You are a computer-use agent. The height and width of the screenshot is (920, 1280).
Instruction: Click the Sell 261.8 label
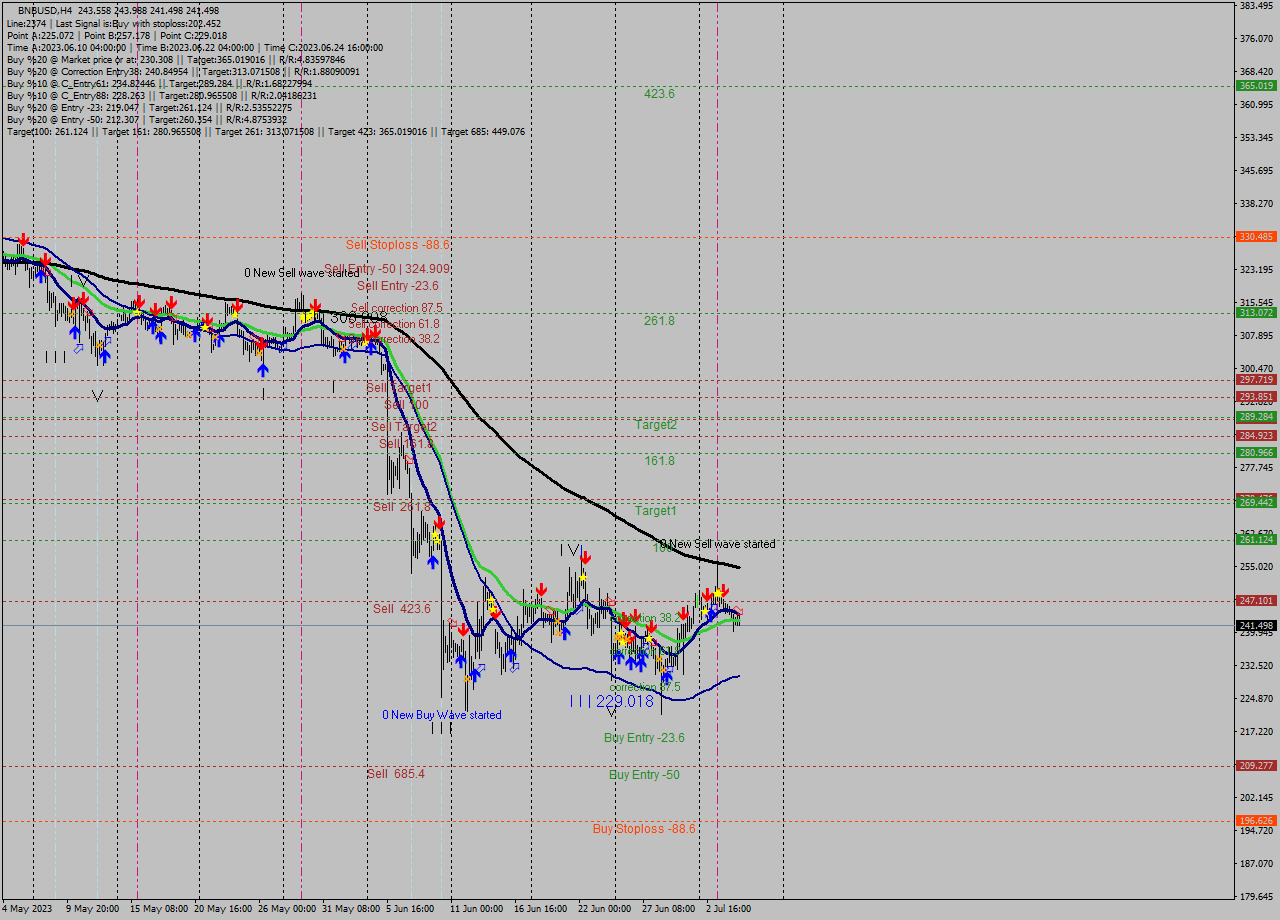[x=402, y=507]
